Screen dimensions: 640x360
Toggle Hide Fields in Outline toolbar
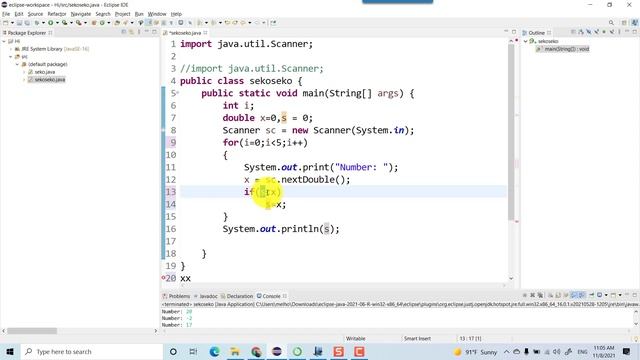[589, 32]
